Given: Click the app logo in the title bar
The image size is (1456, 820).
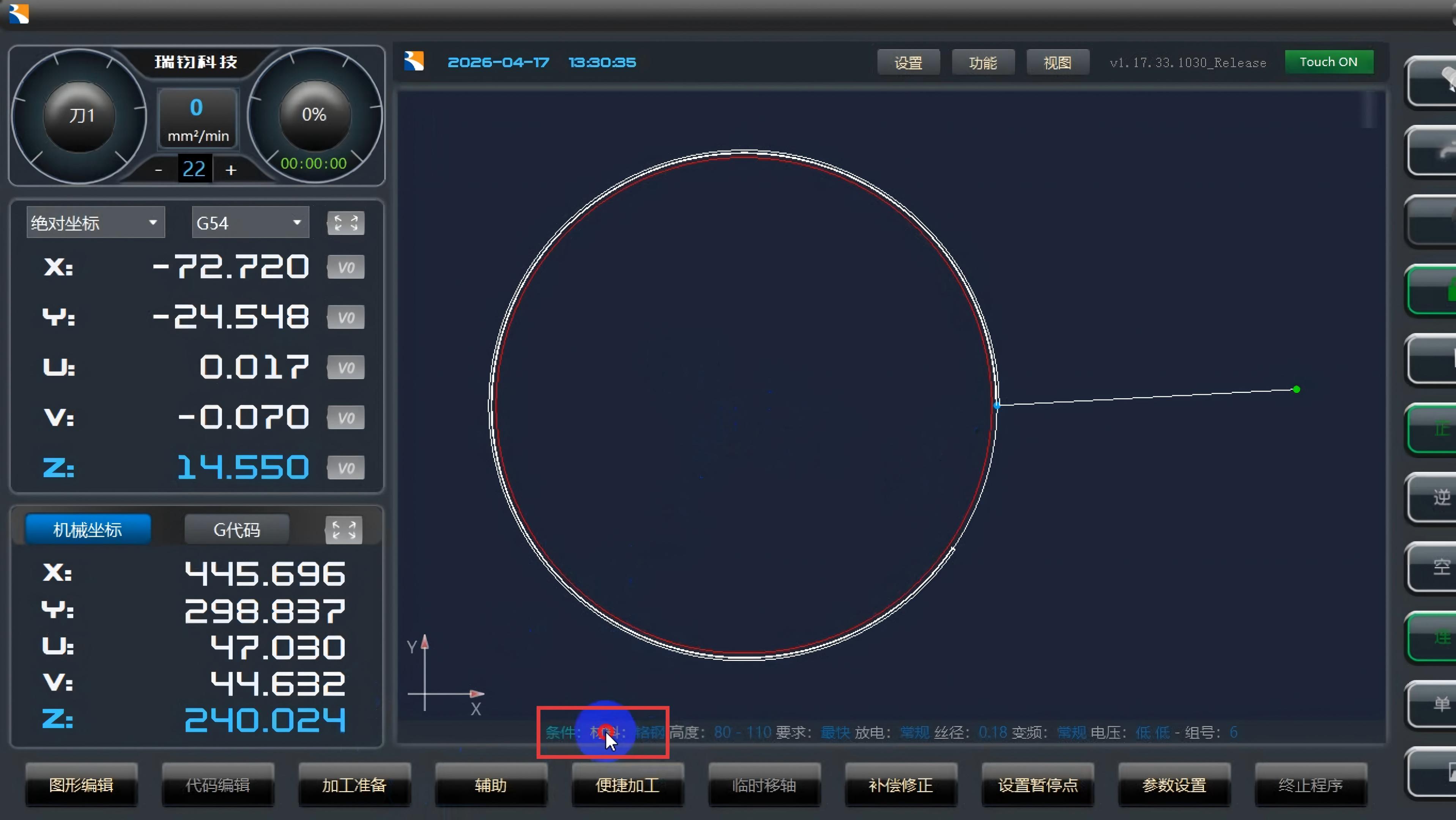Looking at the screenshot, I should click(19, 14).
